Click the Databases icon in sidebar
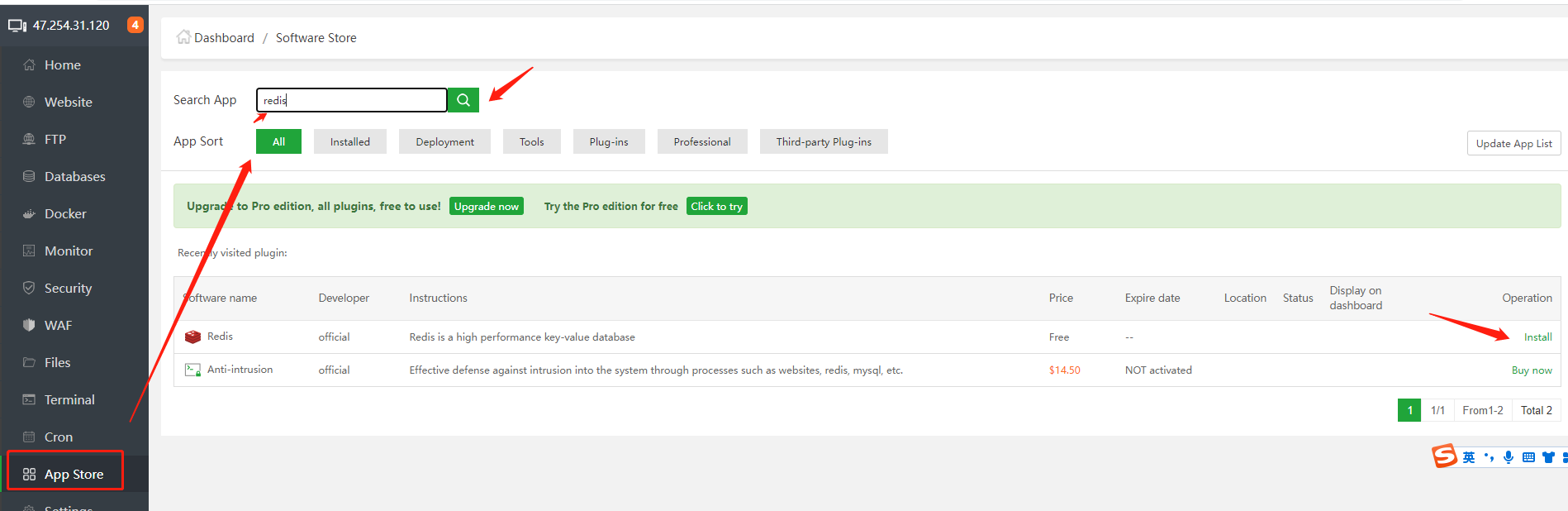 [x=29, y=176]
